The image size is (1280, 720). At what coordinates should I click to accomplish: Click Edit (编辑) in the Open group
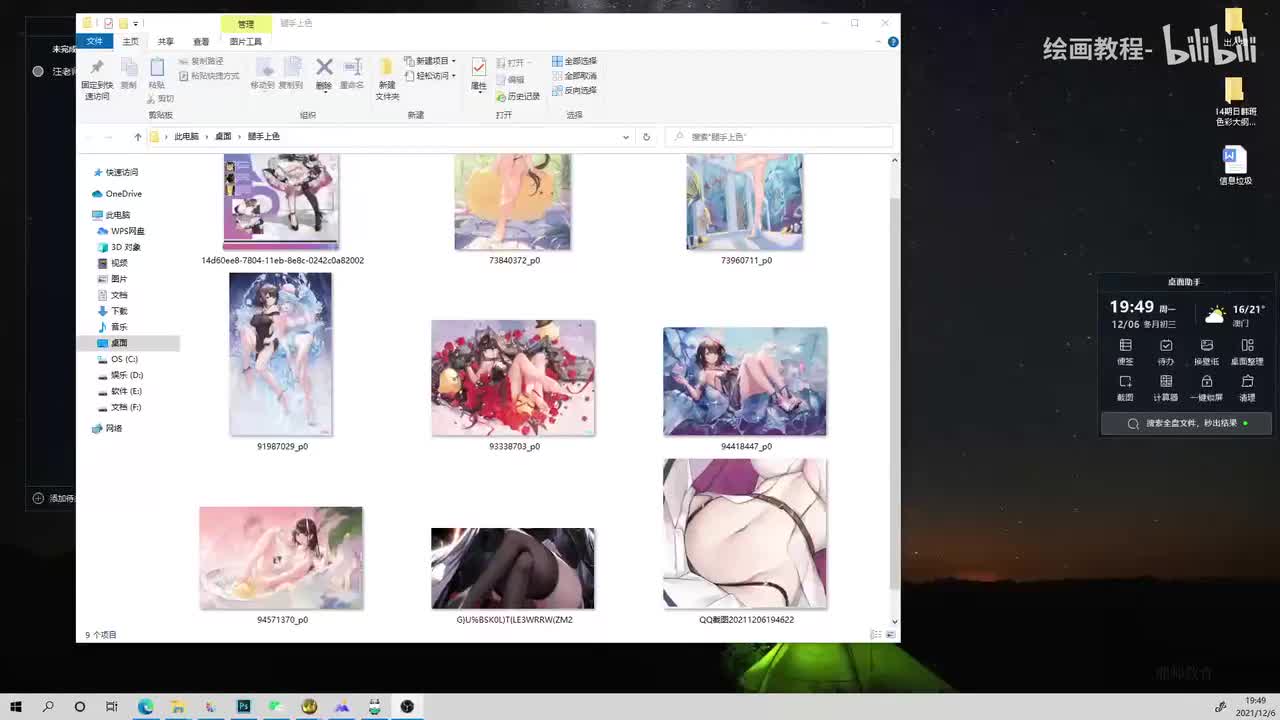[510, 80]
